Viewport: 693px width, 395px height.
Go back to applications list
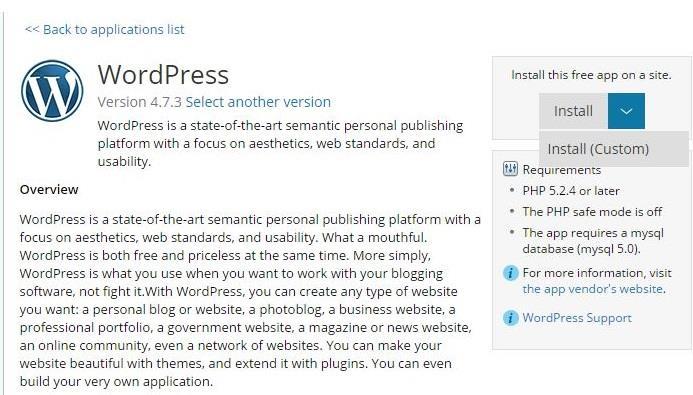point(105,30)
